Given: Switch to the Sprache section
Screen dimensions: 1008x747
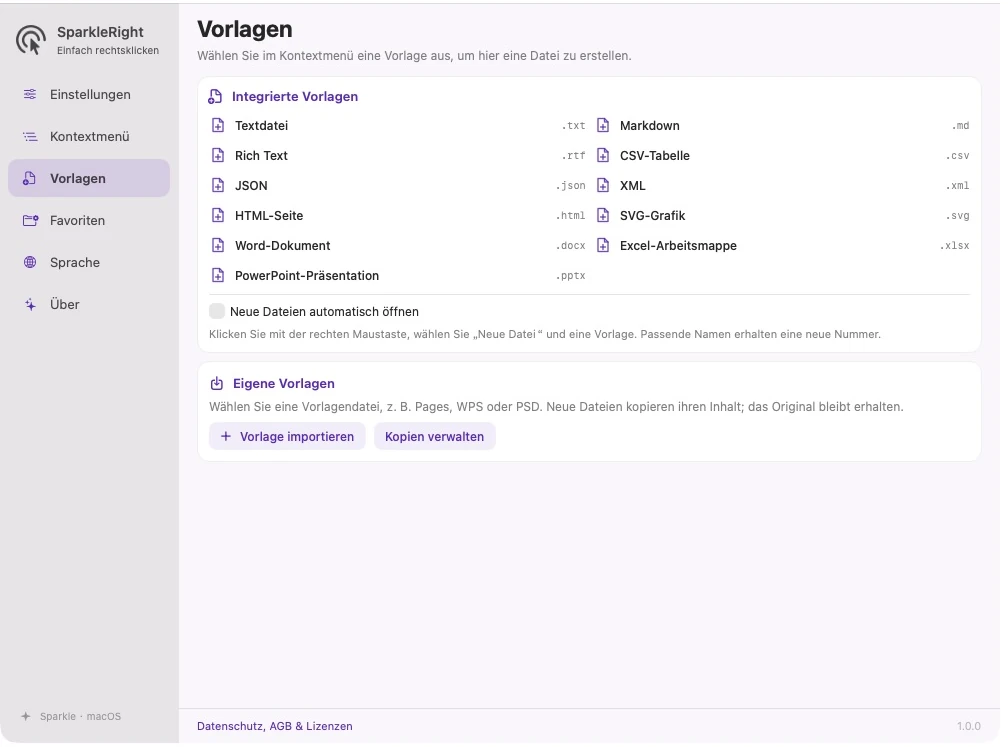Looking at the screenshot, I should 89,262.
